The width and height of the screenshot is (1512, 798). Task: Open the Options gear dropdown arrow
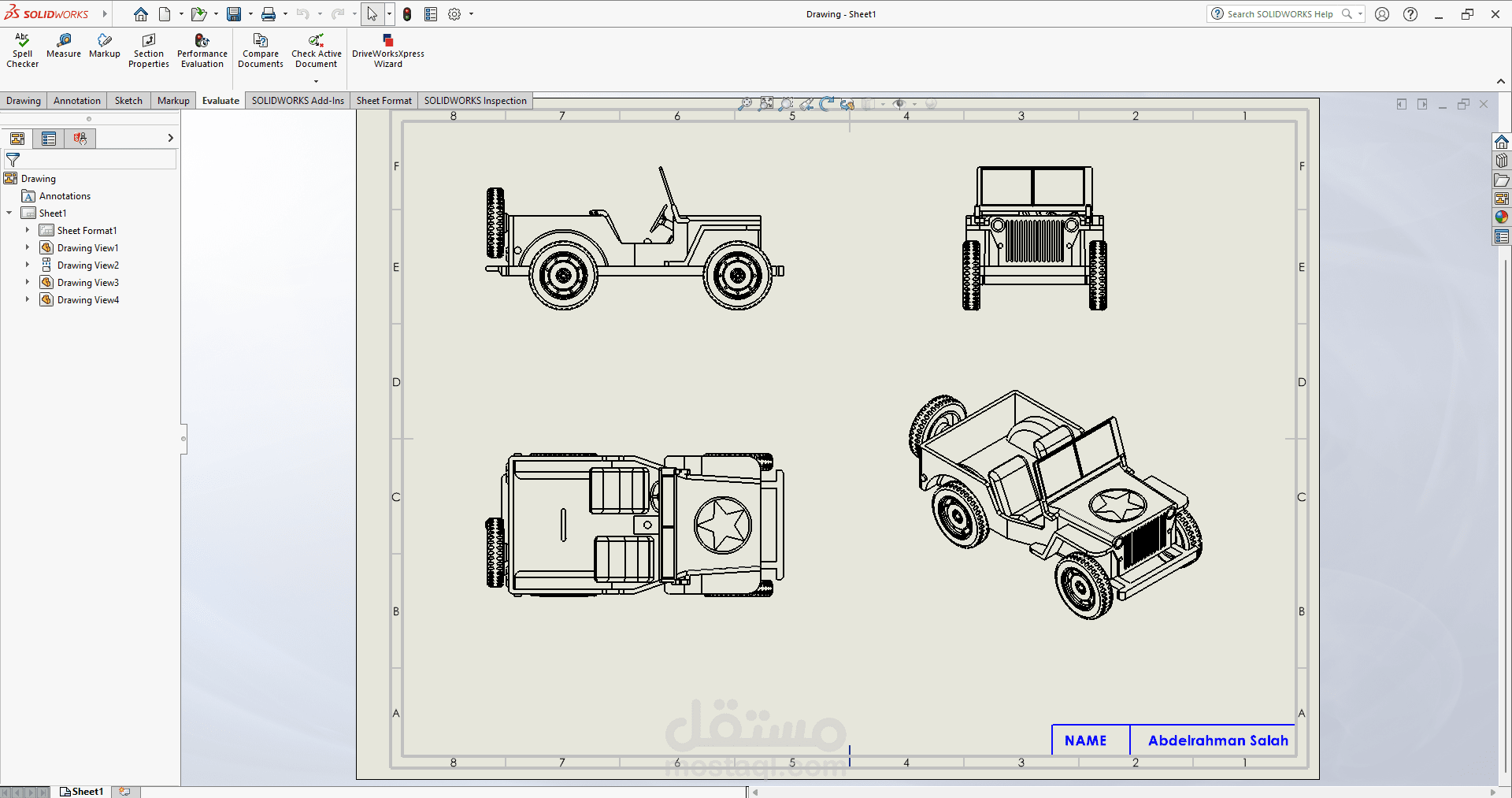coord(472,14)
